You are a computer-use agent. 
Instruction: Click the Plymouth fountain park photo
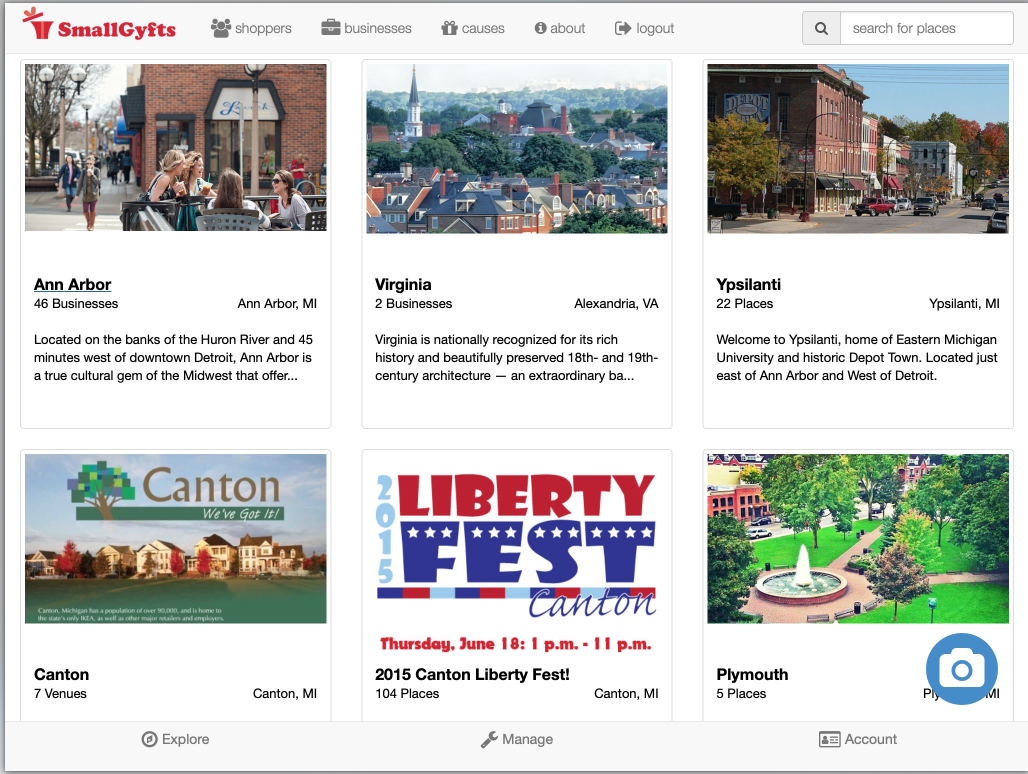pyautogui.click(x=858, y=539)
